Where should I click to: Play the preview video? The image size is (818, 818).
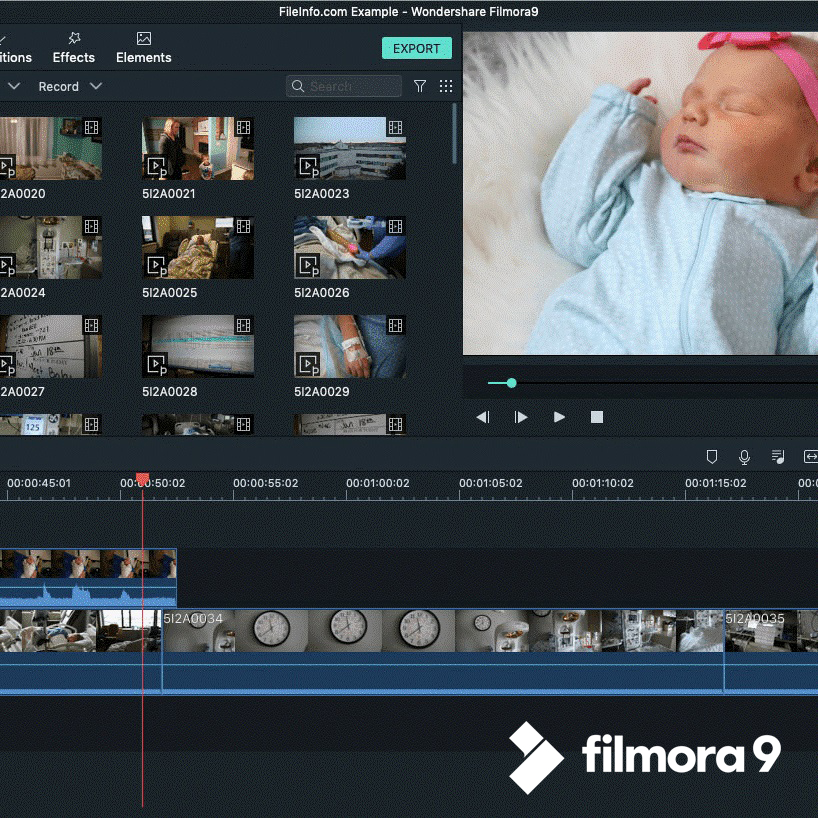[x=559, y=417]
